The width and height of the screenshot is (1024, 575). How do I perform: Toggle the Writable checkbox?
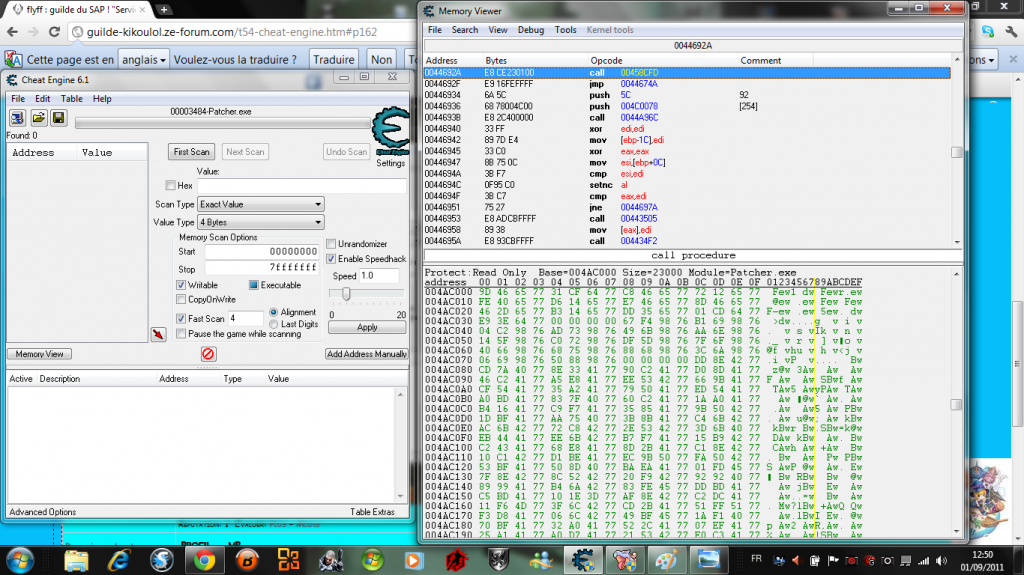[x=181, y=285]
